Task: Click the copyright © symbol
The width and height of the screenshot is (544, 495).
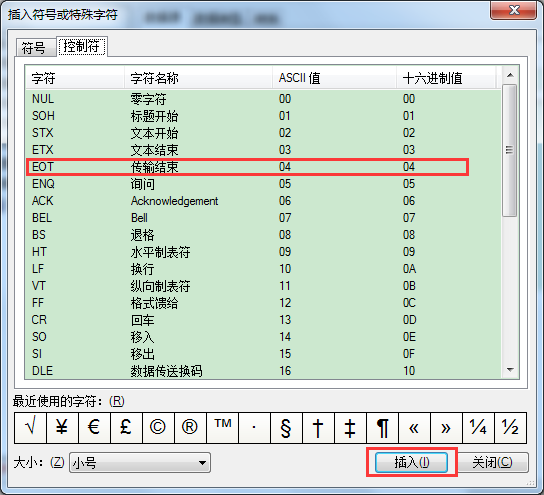Action: point(158,428)
